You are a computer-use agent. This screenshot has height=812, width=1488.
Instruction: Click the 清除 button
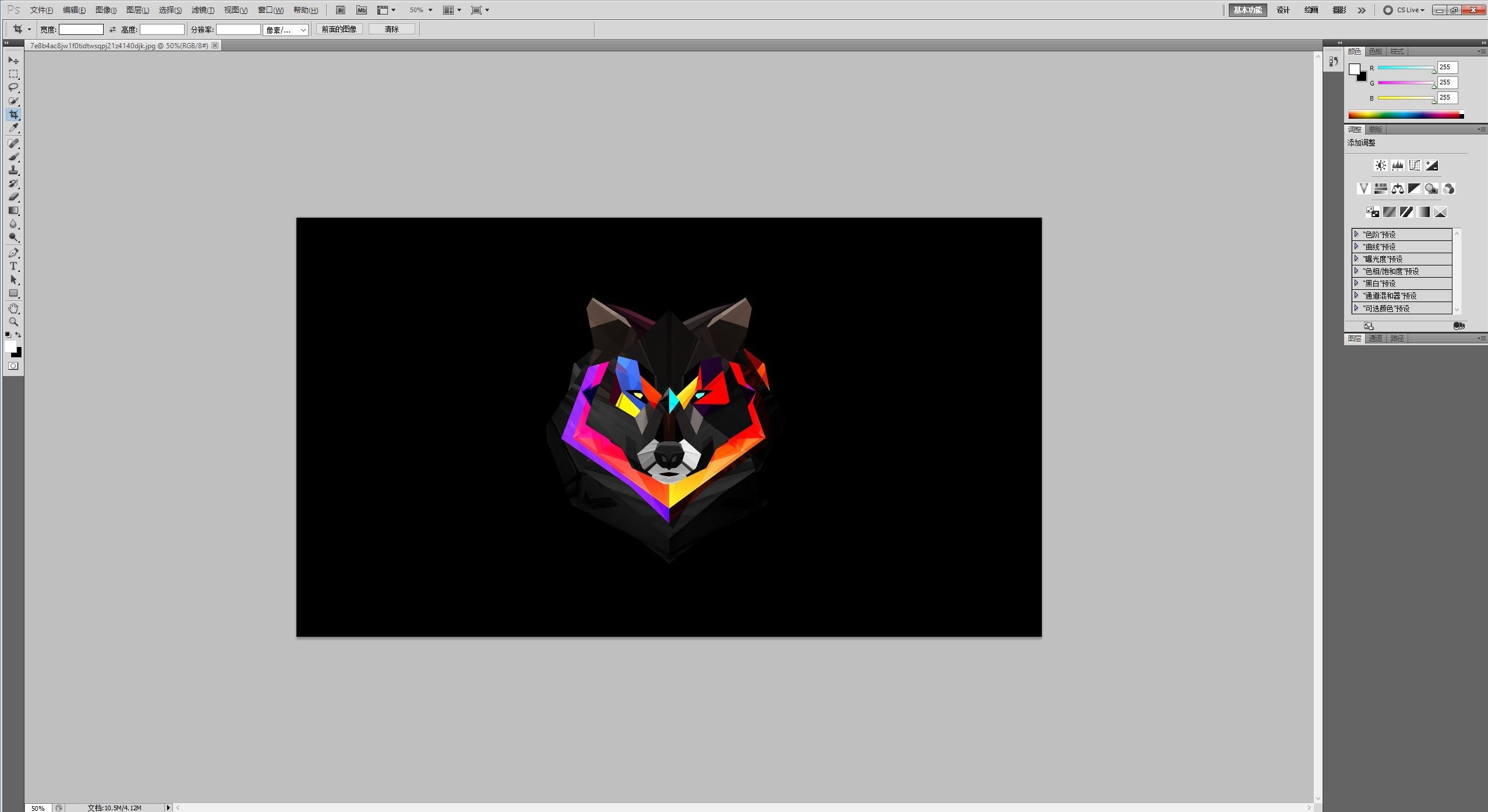click(391, 29)
